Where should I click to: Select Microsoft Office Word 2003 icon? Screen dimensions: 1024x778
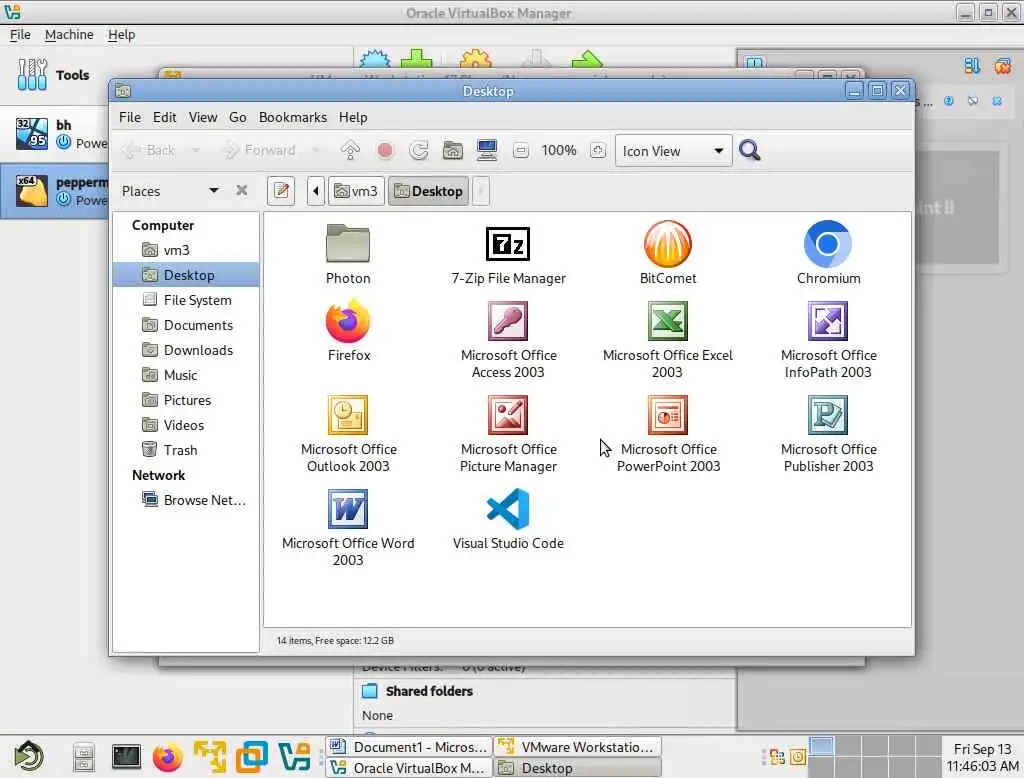tap(347, 509)
